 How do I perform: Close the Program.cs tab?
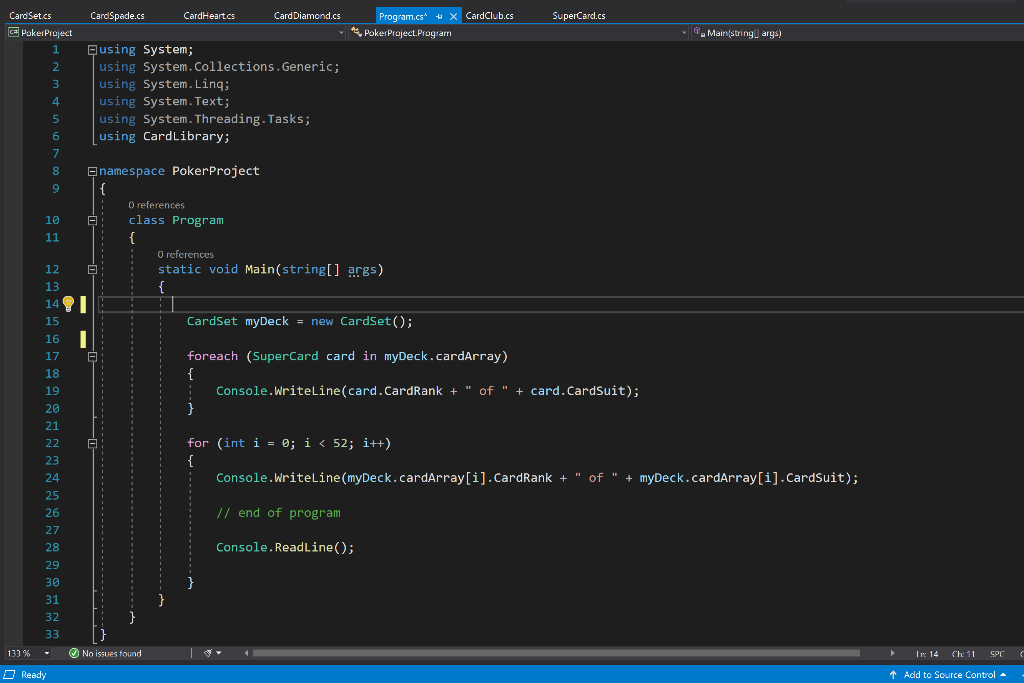pyautogui.click(x=453, y=16)
